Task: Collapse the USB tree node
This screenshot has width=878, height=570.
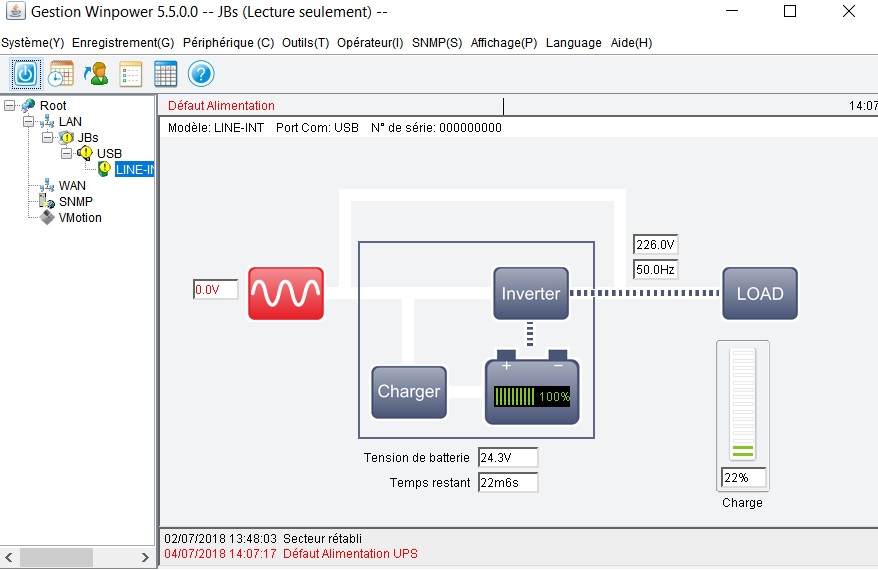Action: [66, 153]
